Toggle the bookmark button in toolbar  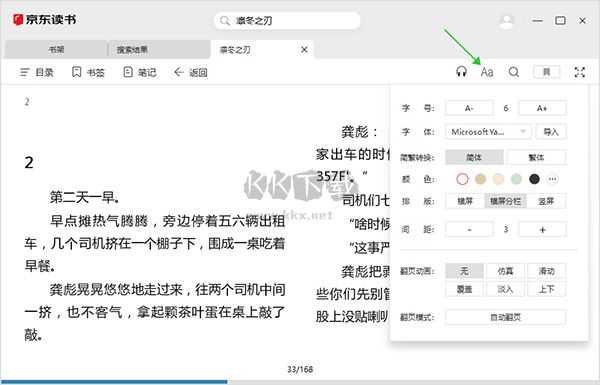click(x=546, y=72)
